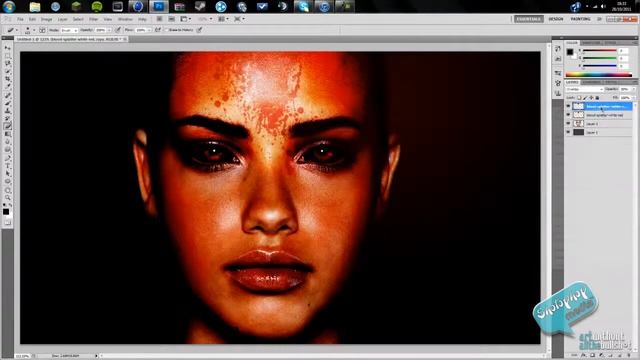
Task: Click the system tray volume icon
Action: point(603,7)
